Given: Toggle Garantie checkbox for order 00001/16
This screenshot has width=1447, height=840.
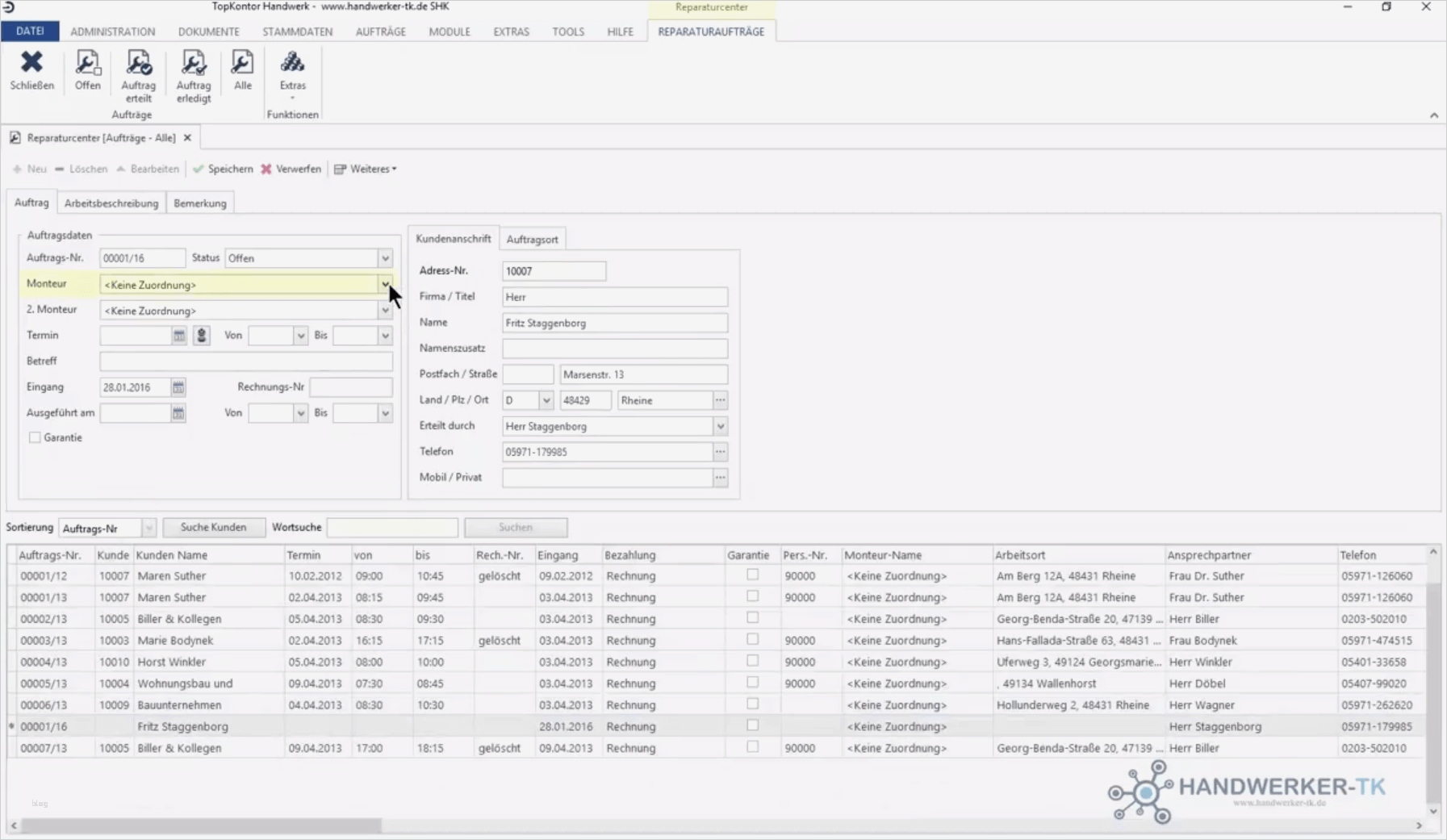Looking at the screenshot, I should [752, 725].
